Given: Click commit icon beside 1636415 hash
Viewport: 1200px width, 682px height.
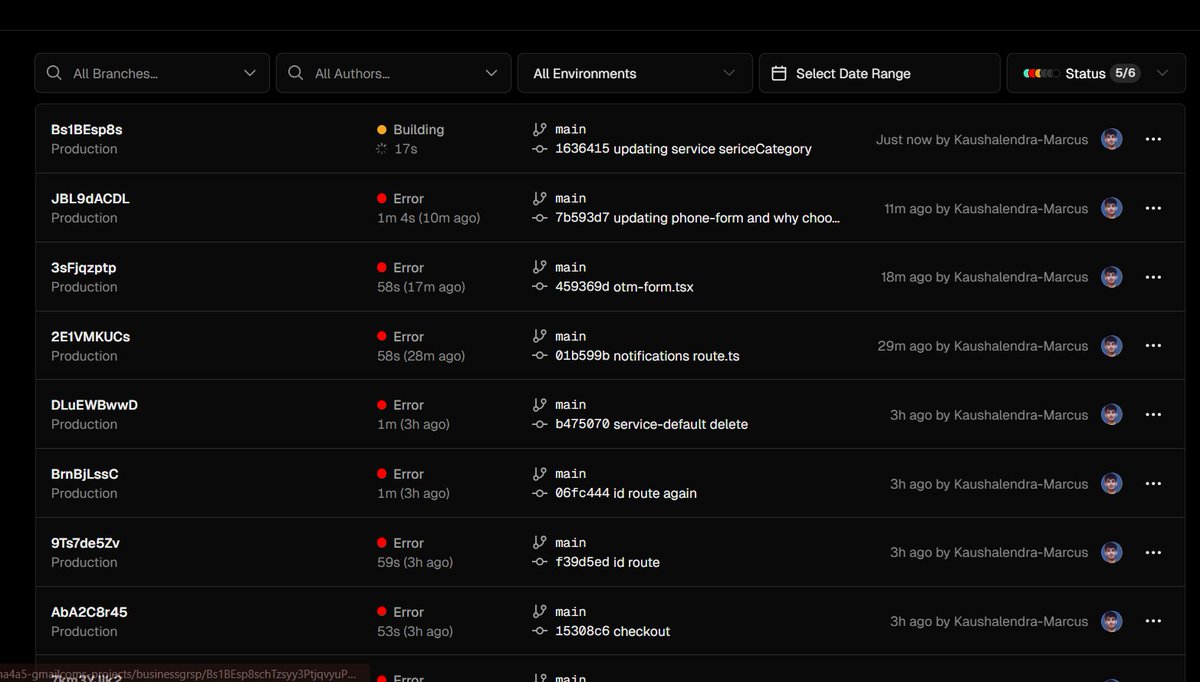Looking at the screenshot, I should [540, 149].
